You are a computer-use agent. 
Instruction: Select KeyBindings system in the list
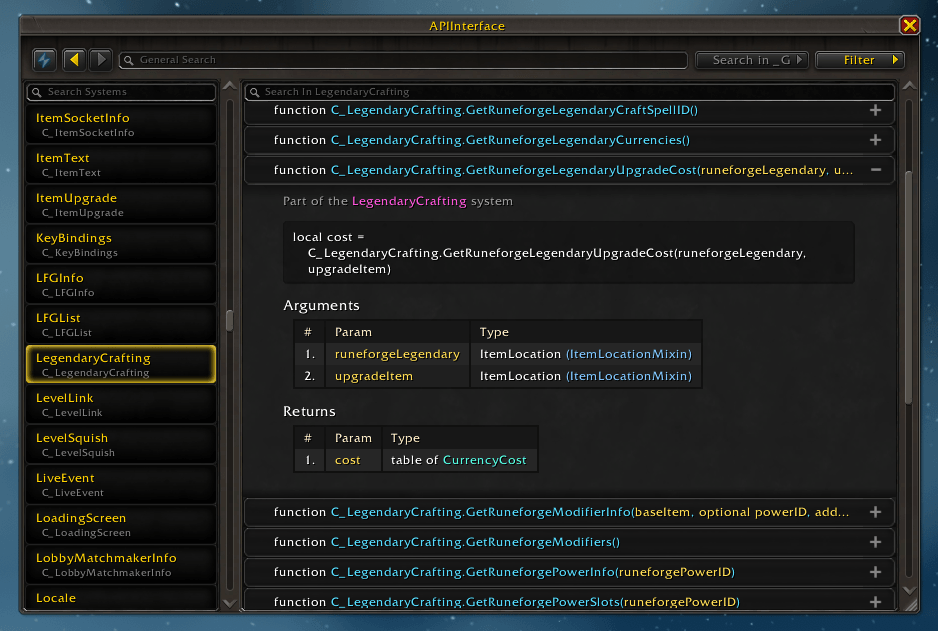click(x=121, y=245)
